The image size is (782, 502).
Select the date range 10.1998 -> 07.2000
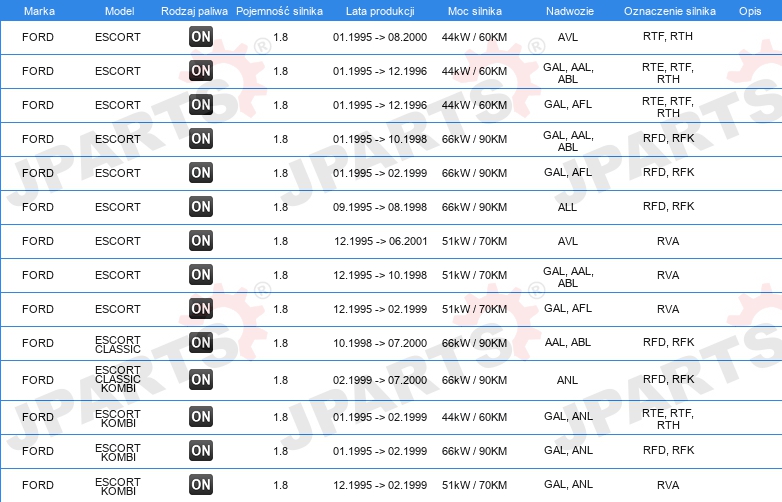pos(380,343)
